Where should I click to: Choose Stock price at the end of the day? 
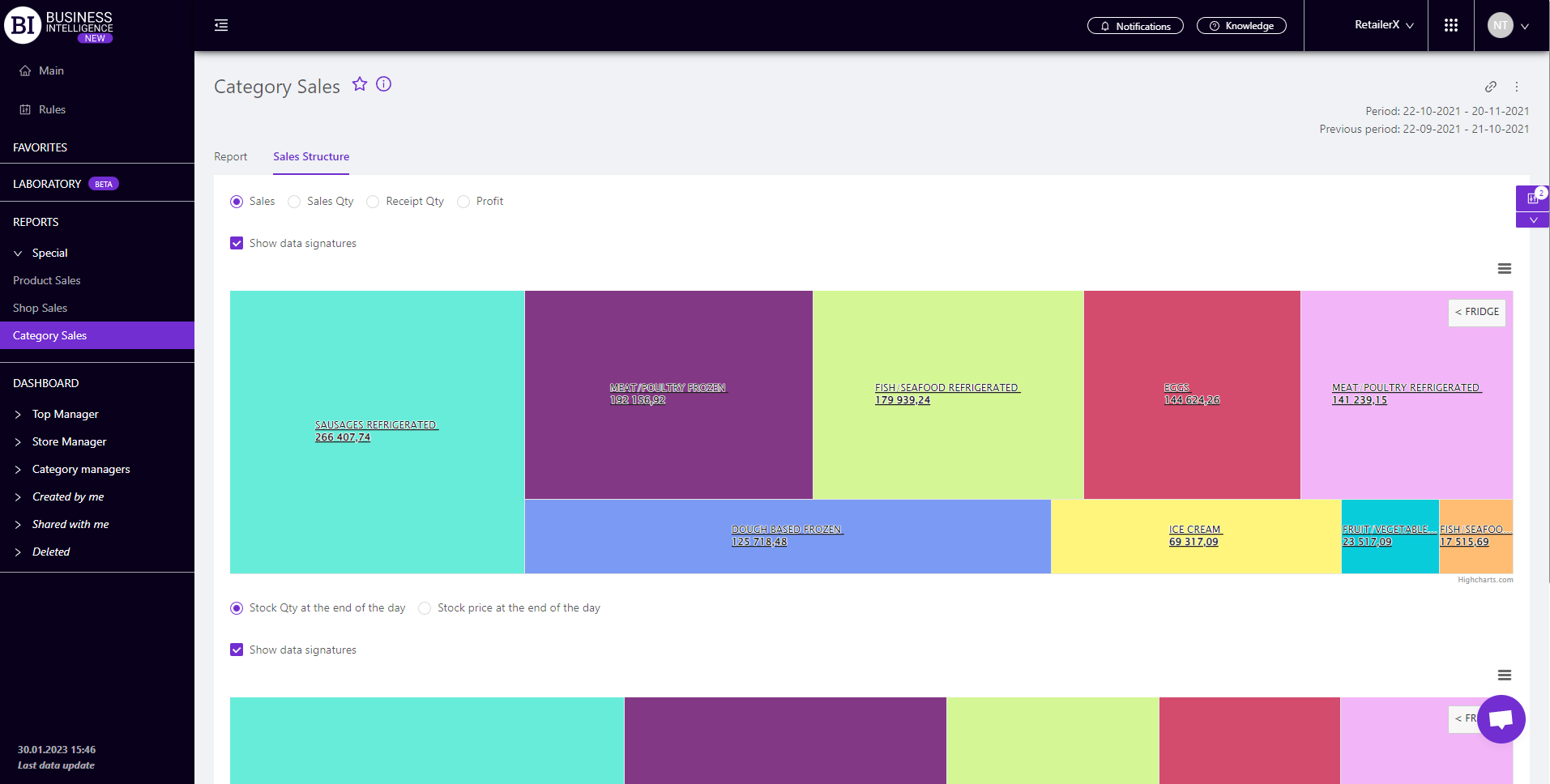click(x=425, y=608)
